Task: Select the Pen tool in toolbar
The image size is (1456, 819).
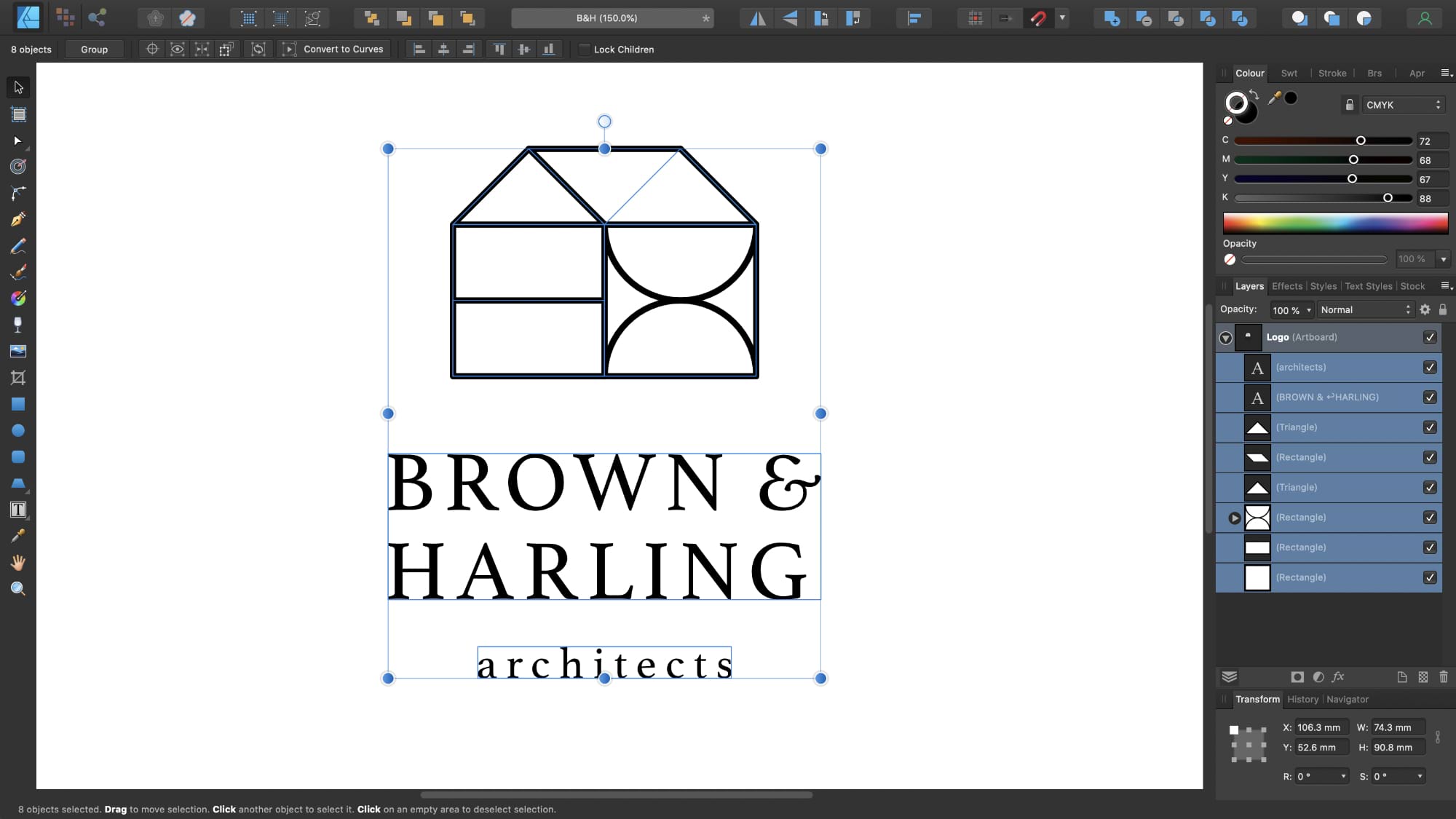Action: pyautogui.click(x=18, y=220)
